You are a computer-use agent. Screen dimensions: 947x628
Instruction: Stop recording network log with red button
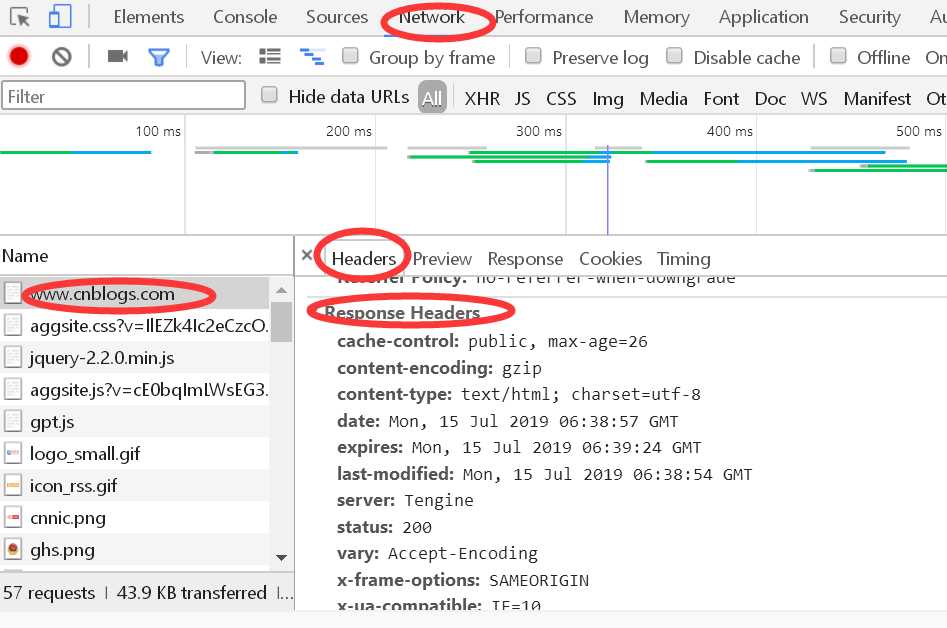click(x=19, y=57)
